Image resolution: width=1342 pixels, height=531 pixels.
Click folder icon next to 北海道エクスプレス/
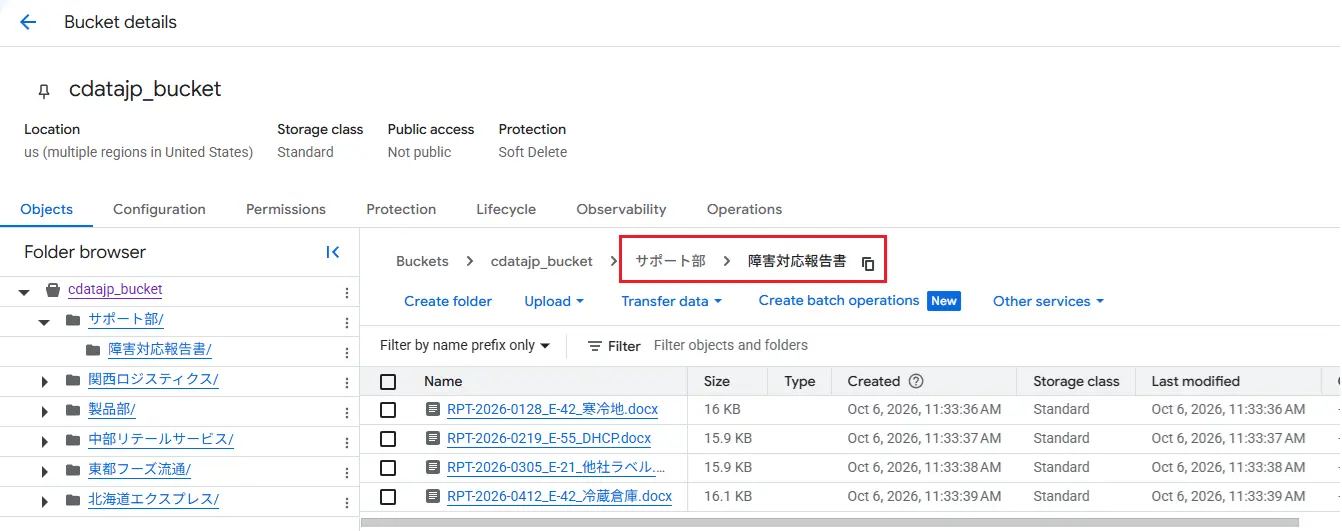click(72, 500)
